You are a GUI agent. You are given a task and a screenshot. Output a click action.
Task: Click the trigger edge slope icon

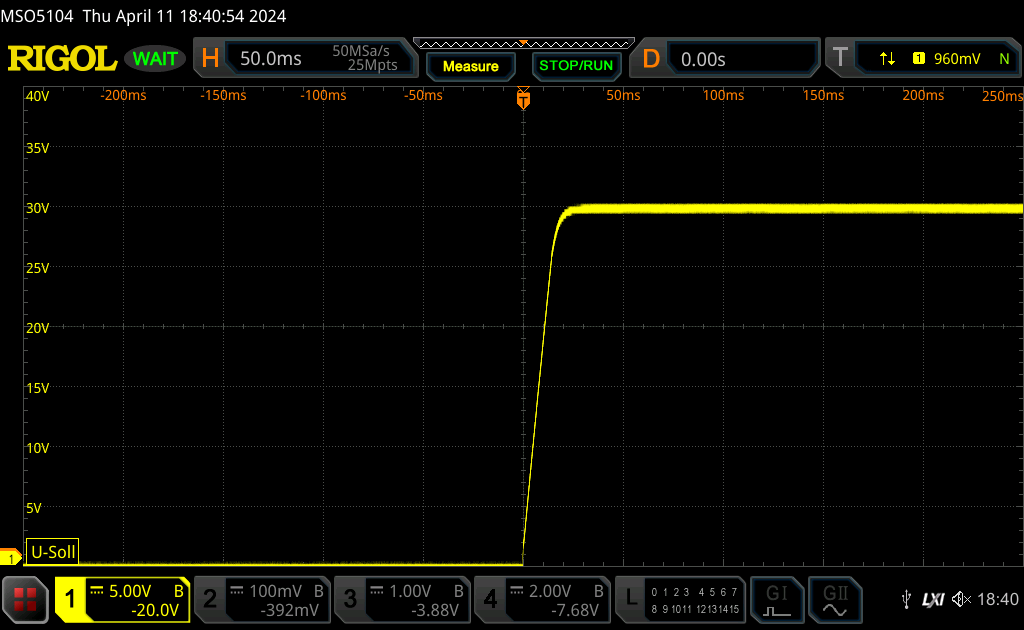point(887,59)
